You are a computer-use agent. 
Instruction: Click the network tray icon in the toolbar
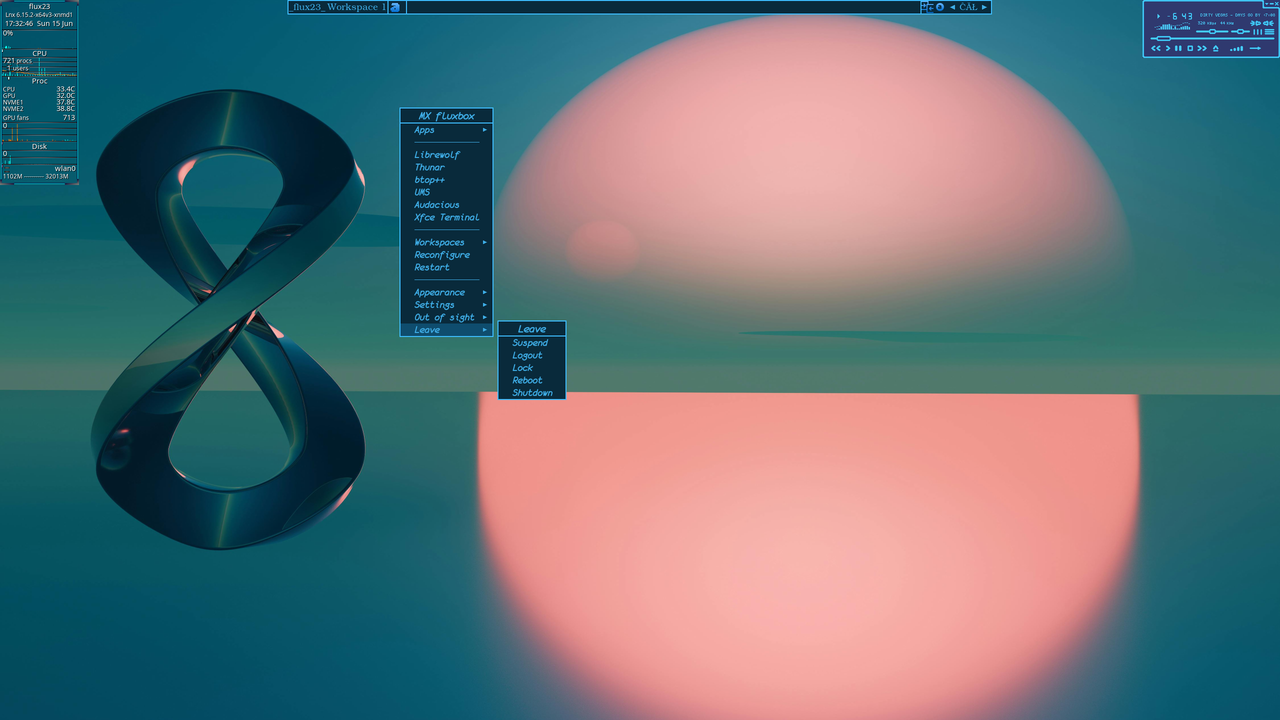(927, 7)
